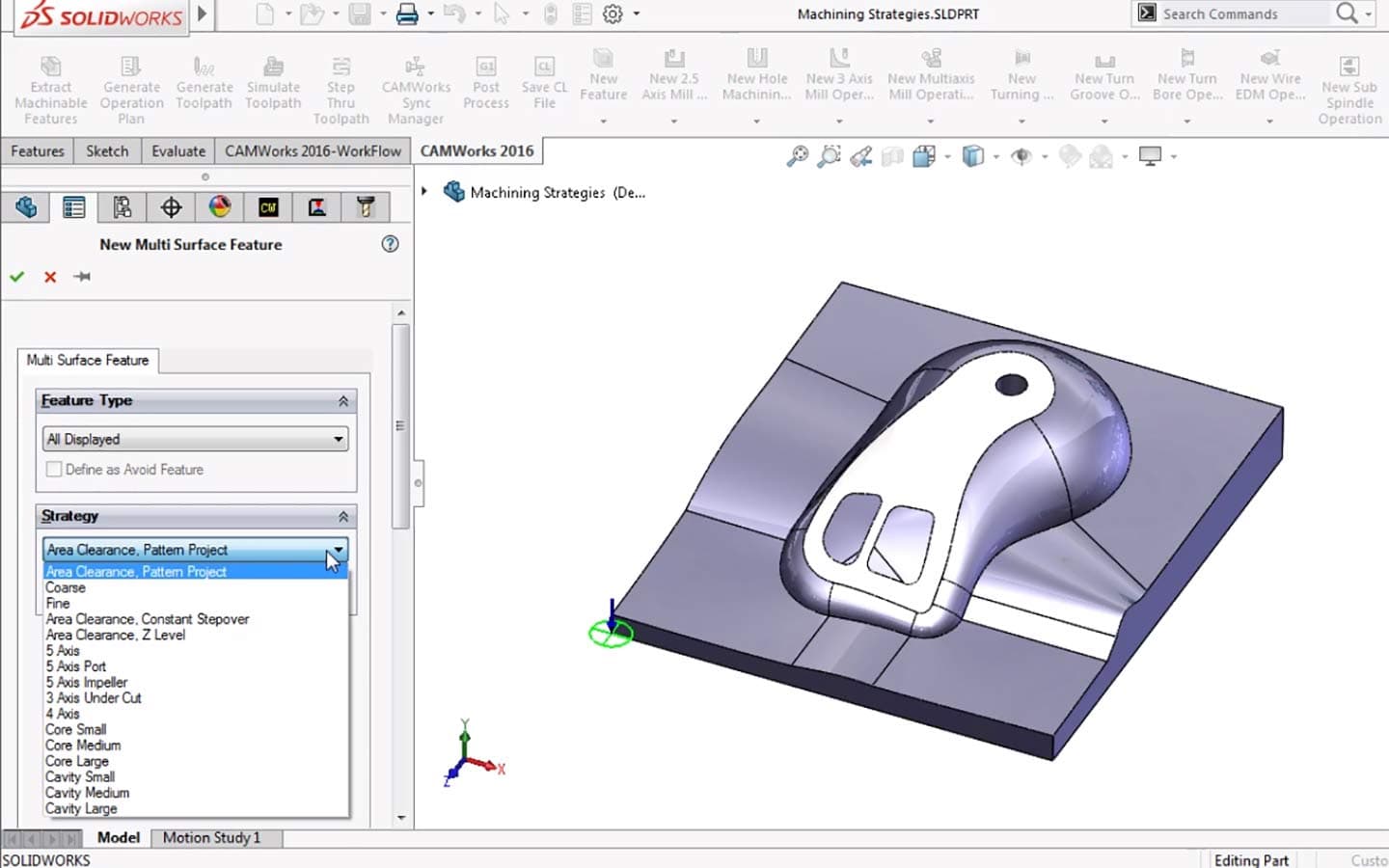Click New Wire EDM Operation

[1270, 75]
